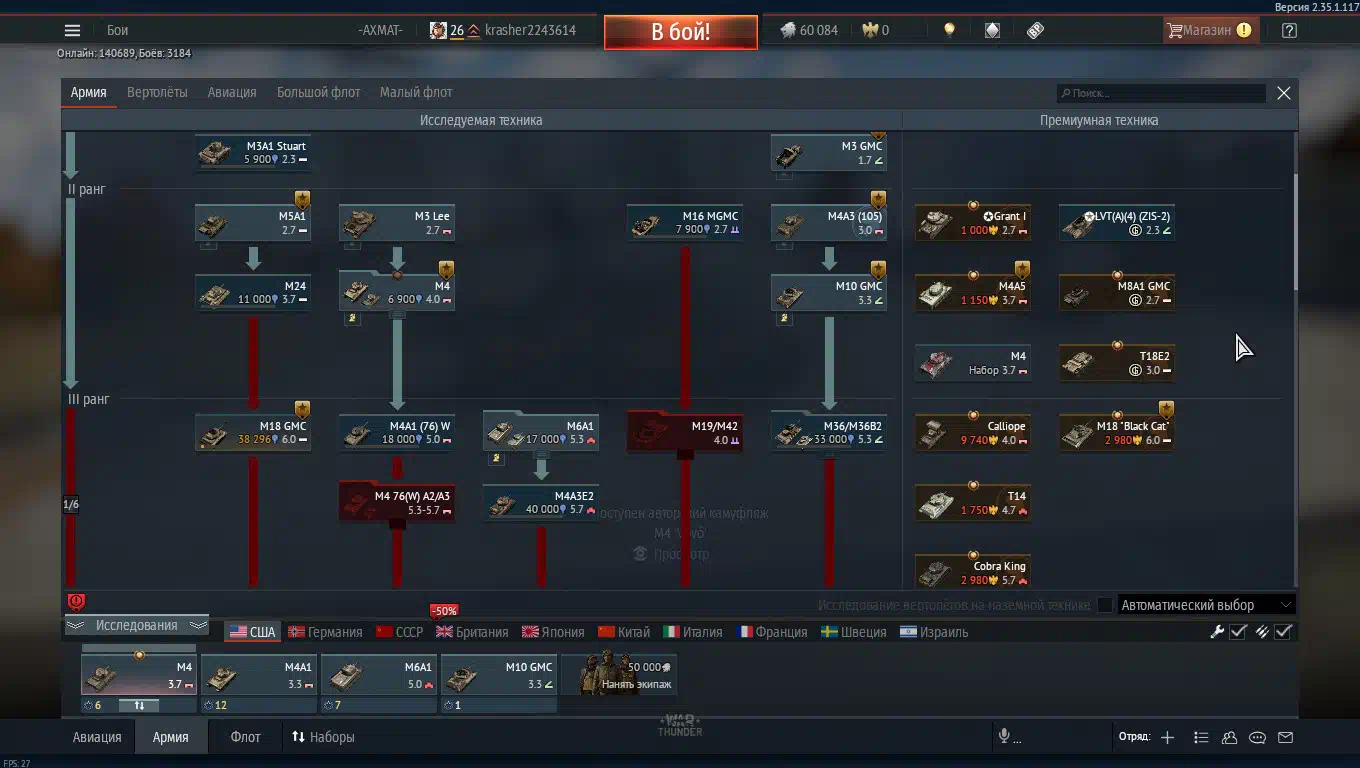Open the Бои game mode selector
1360x768 pixels.
(118, 30)
